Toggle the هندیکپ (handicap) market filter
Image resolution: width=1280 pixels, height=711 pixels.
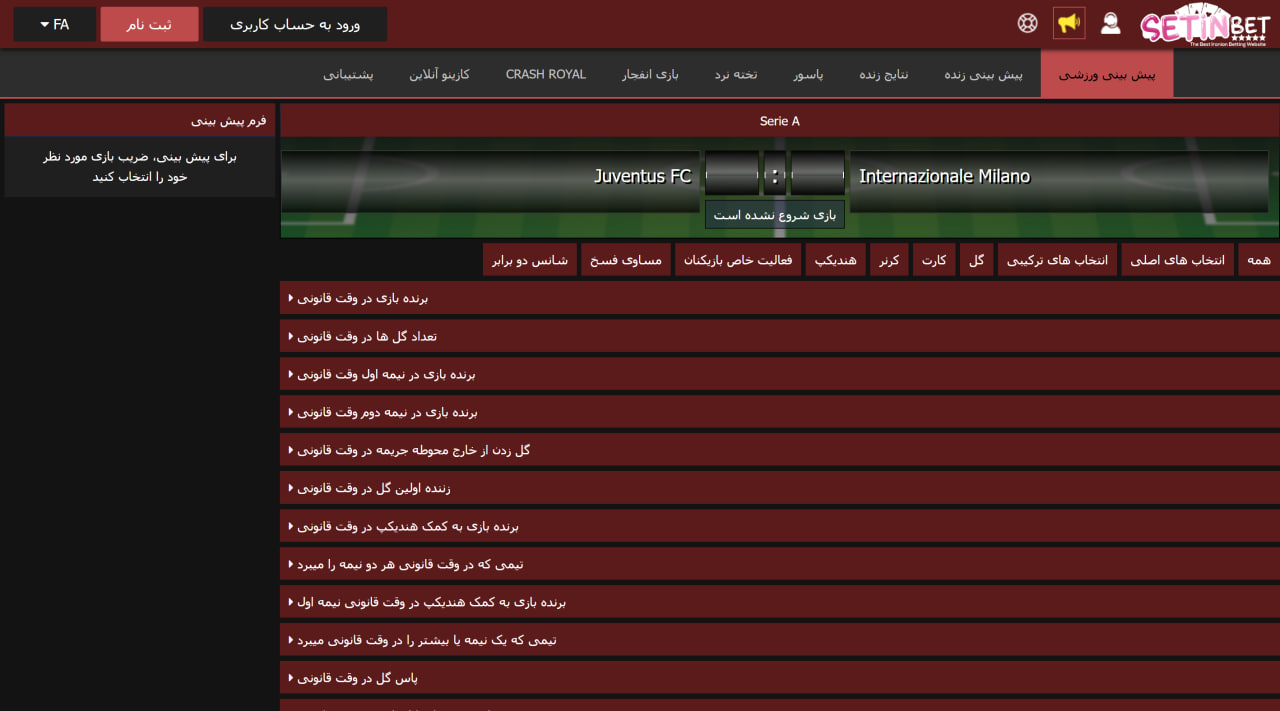836,258
